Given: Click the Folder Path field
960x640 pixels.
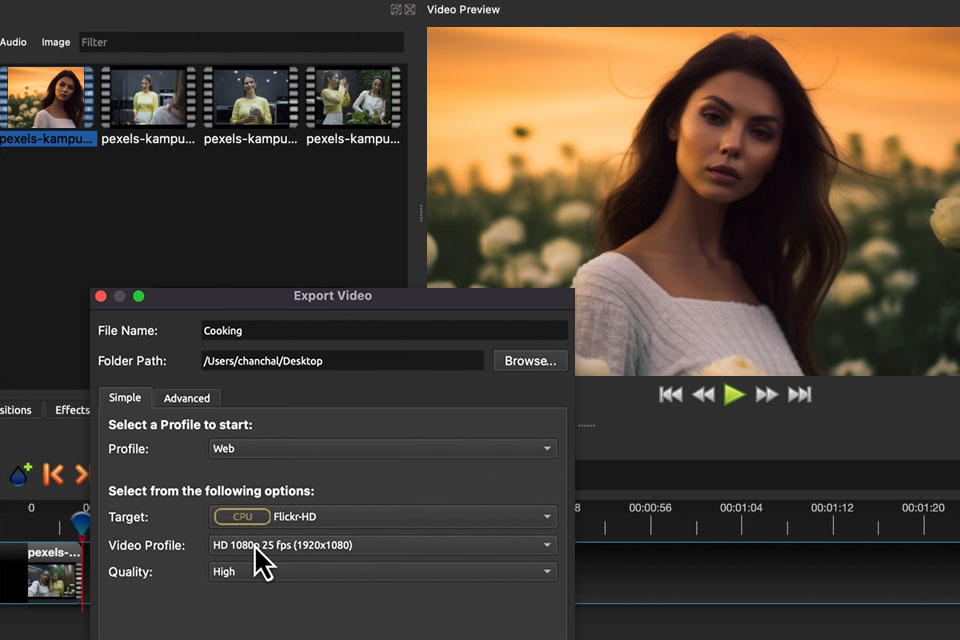Looking at the screenshot, I should pos(342,361).
